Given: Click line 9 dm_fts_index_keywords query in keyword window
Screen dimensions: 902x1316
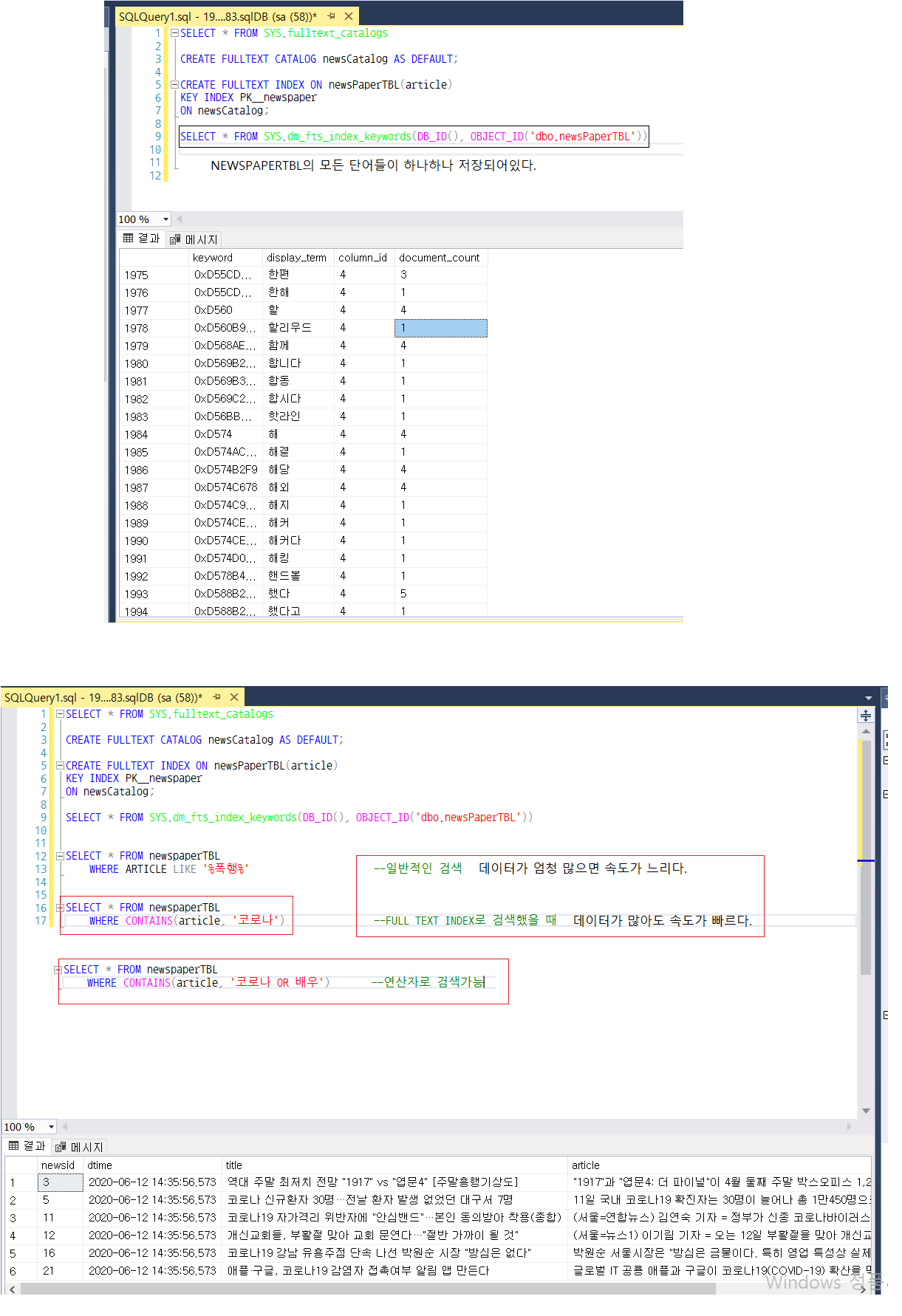Looking at the screenshot, I should pyautogui.click(x=414, y=137).
